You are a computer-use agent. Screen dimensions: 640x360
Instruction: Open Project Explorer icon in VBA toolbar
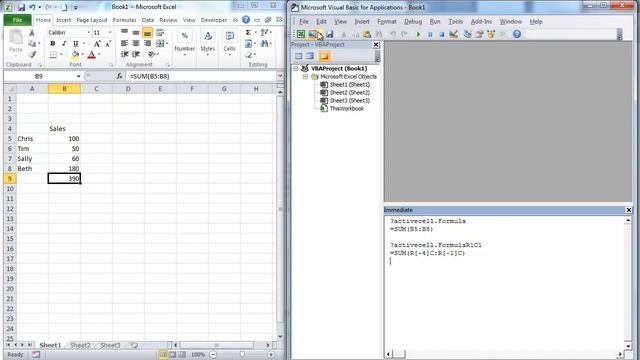[x=468, y=34]
